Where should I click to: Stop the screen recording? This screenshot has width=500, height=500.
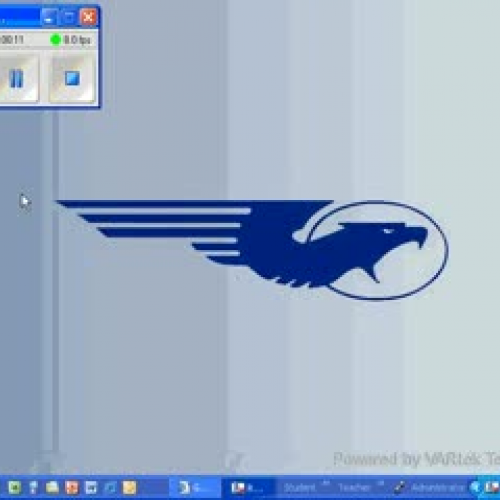(72, 79)
